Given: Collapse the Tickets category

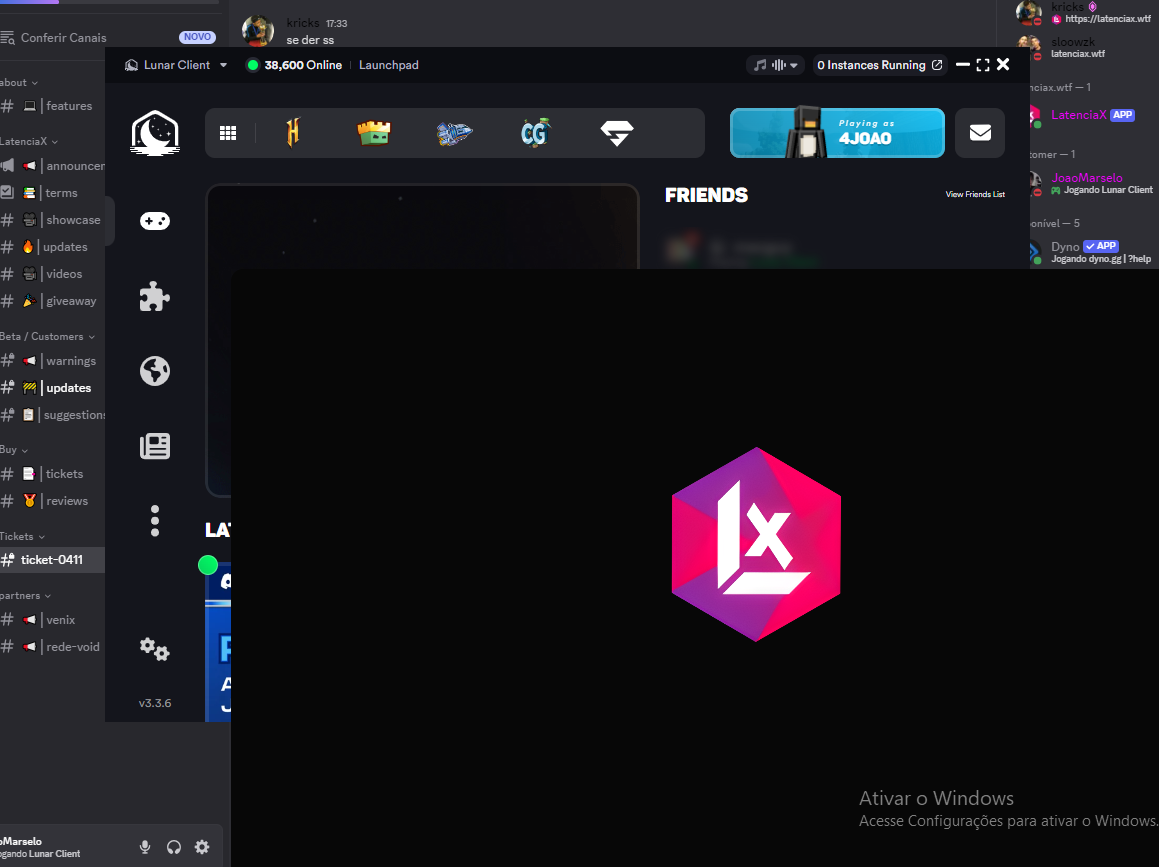Looking at the screenshot, I should point(22,537).
